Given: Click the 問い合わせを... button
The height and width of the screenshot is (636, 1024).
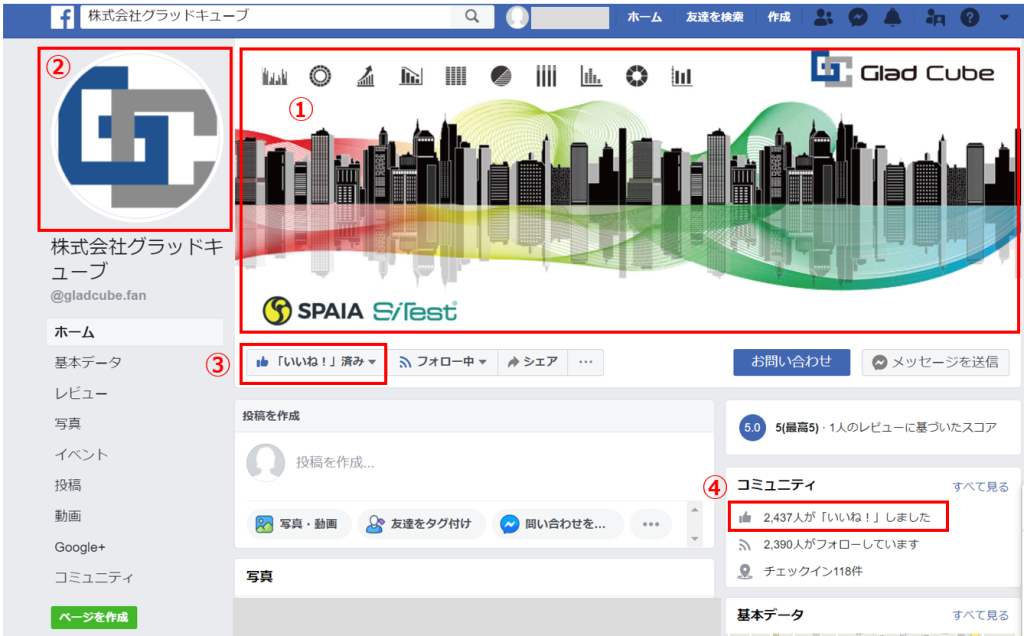Looking at the screenshot, I should (558, 524).
